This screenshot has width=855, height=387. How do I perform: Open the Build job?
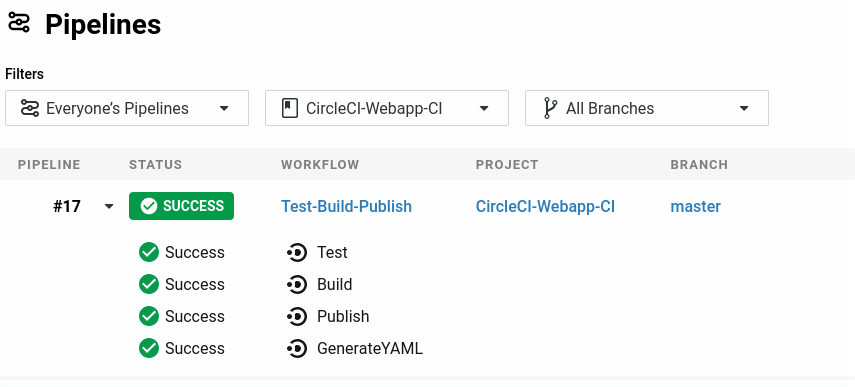click(335, 285)
